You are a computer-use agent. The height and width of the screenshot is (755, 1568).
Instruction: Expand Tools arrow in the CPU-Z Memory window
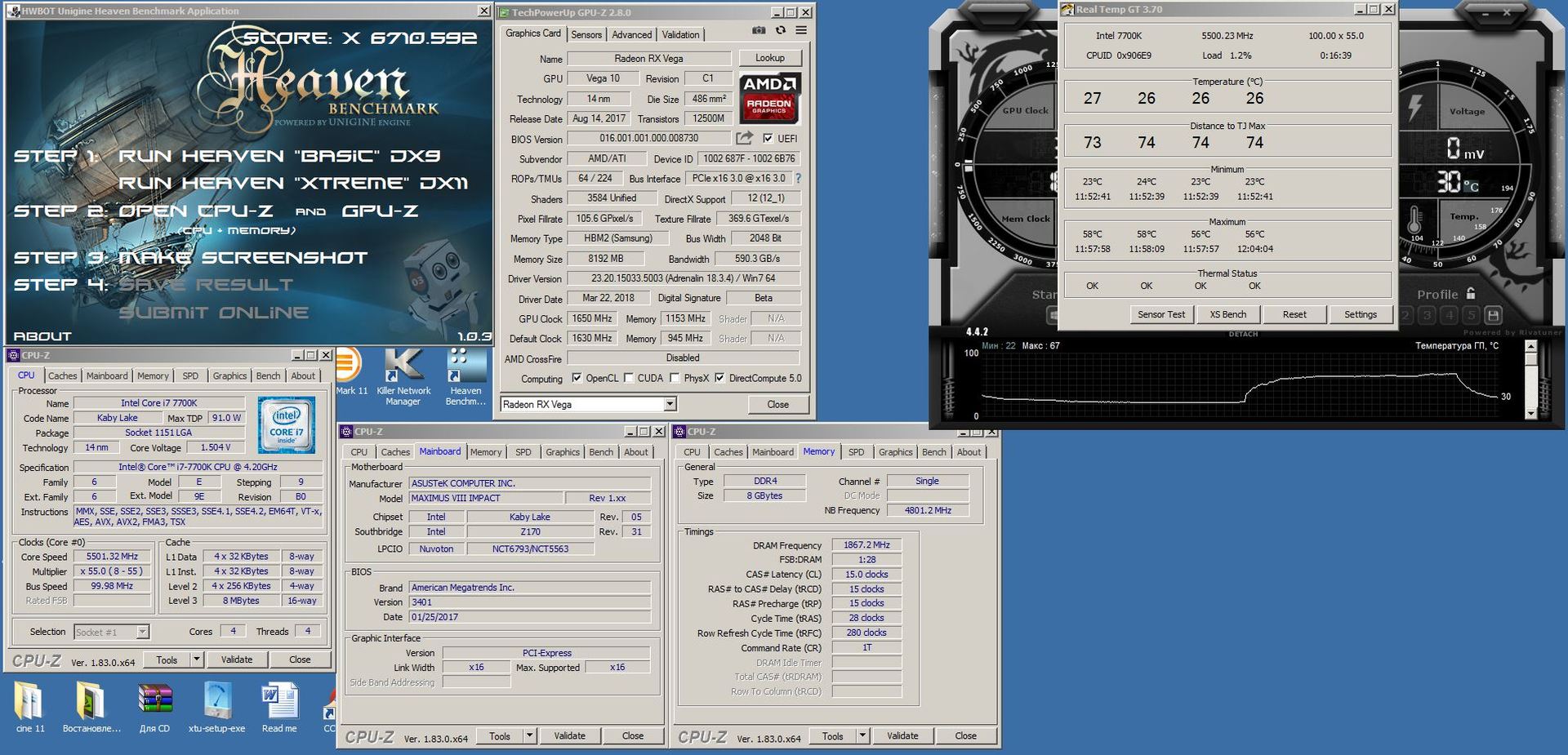point(862,735)
